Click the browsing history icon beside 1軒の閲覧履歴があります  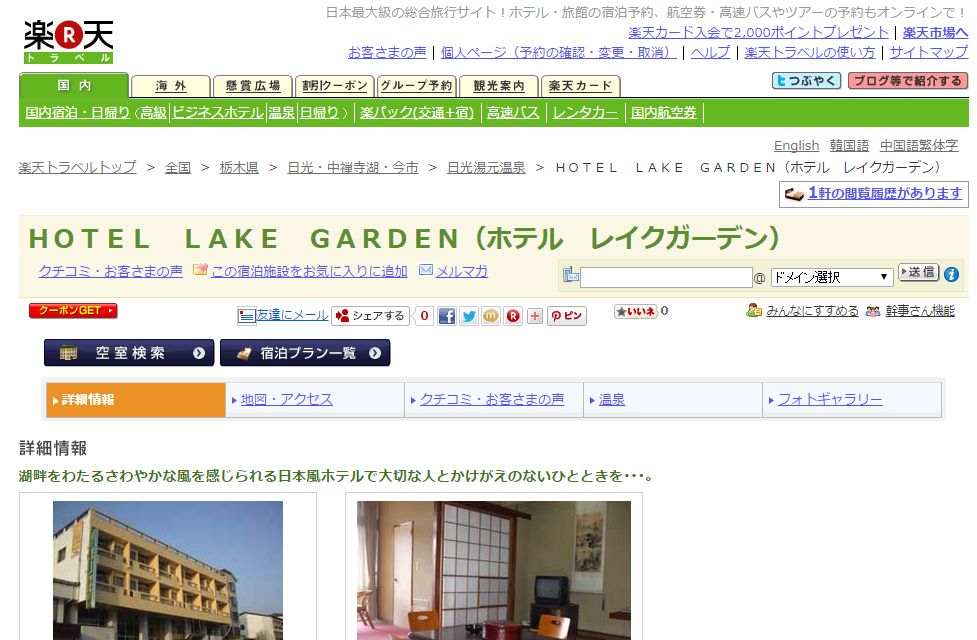[x=794, y=194]
